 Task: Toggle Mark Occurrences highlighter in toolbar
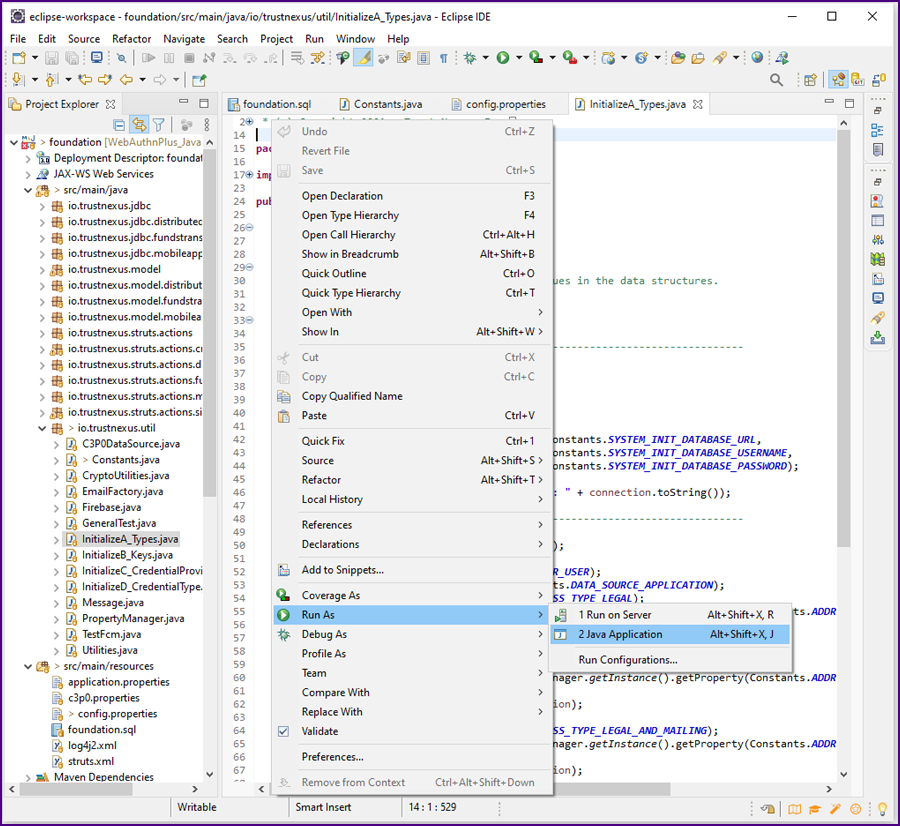[363, 58]
